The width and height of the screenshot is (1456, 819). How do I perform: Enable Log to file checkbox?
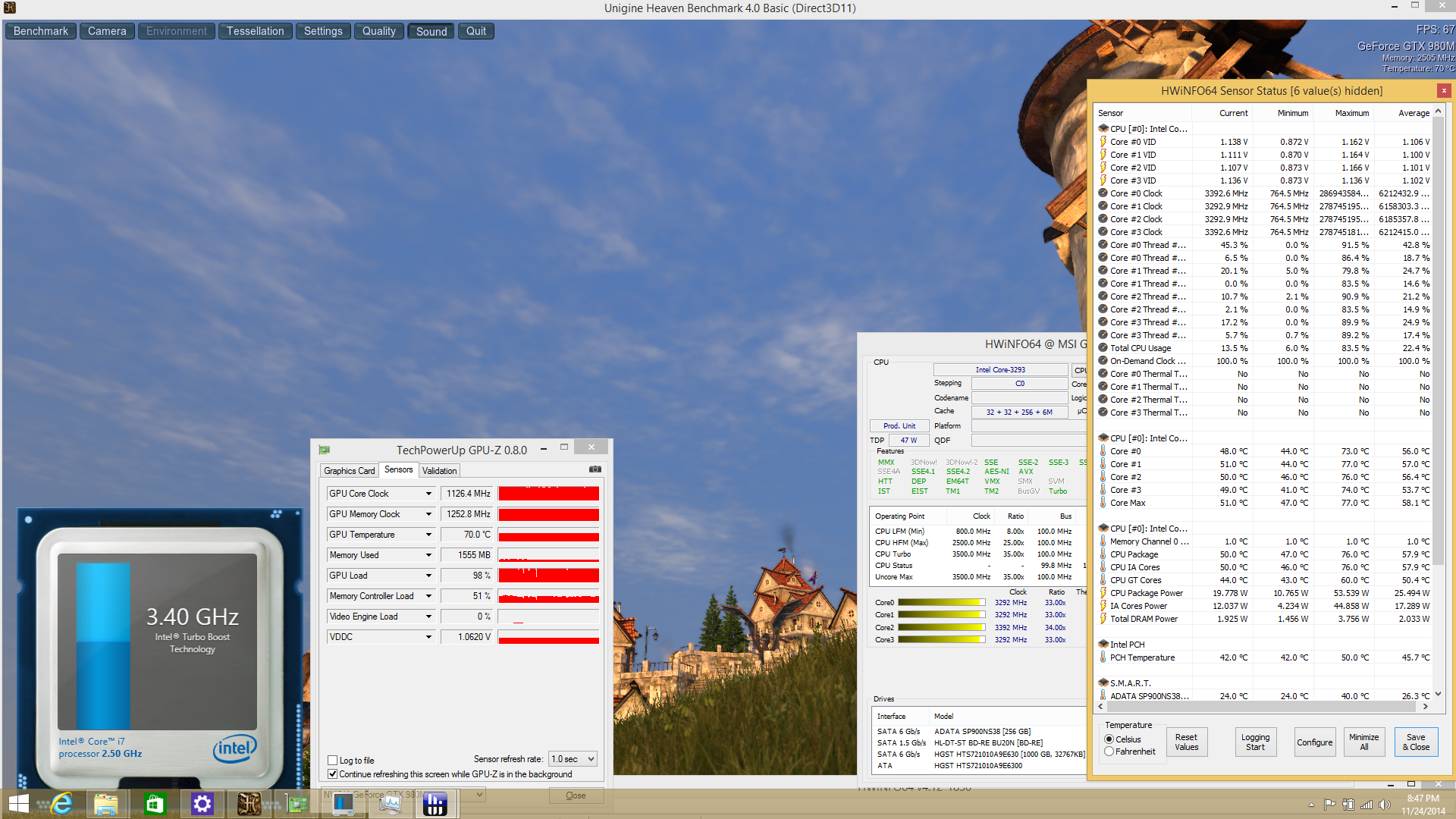332,760
